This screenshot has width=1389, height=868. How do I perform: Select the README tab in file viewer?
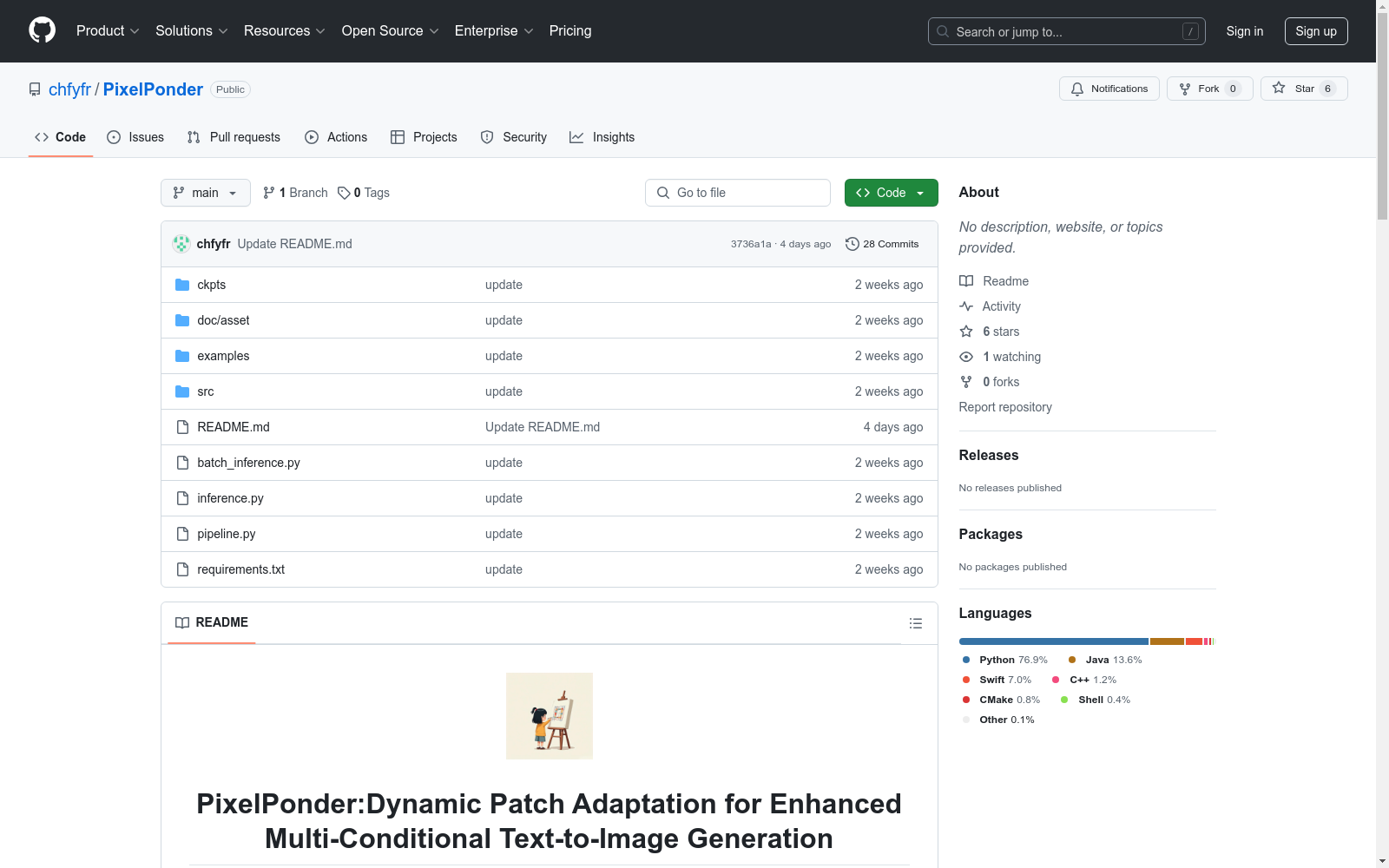click(212, 622)
